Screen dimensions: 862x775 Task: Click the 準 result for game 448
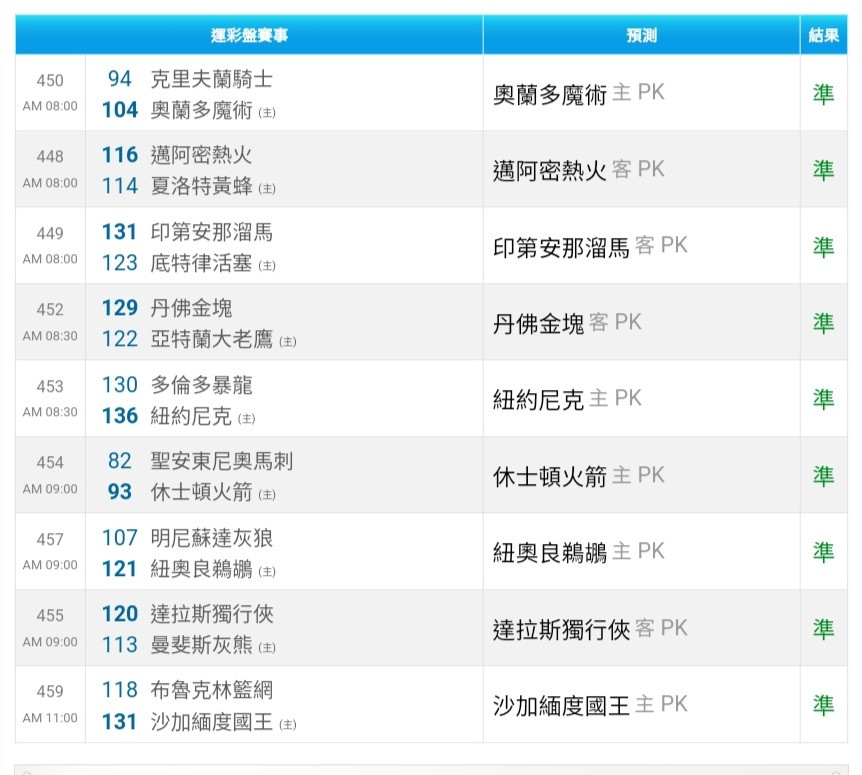pos(824,170)
